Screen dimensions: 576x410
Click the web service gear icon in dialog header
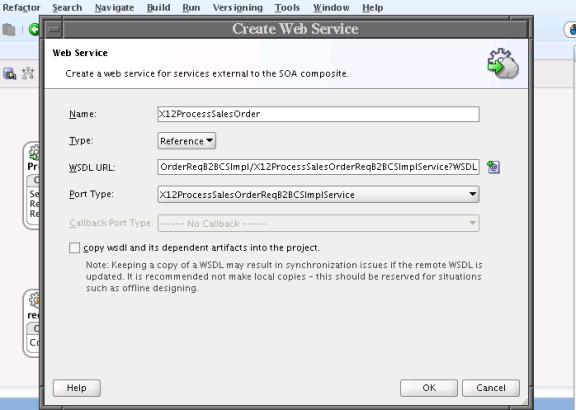[x=503, y=64]
